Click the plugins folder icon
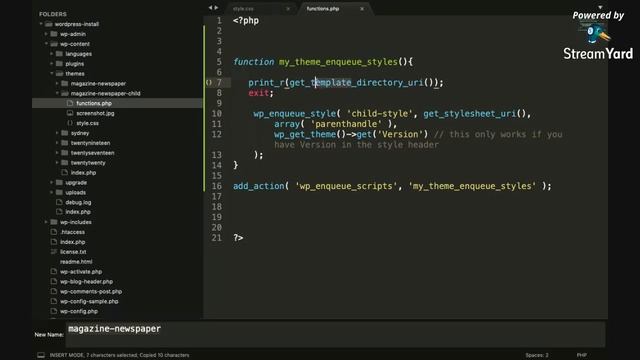 59,64
